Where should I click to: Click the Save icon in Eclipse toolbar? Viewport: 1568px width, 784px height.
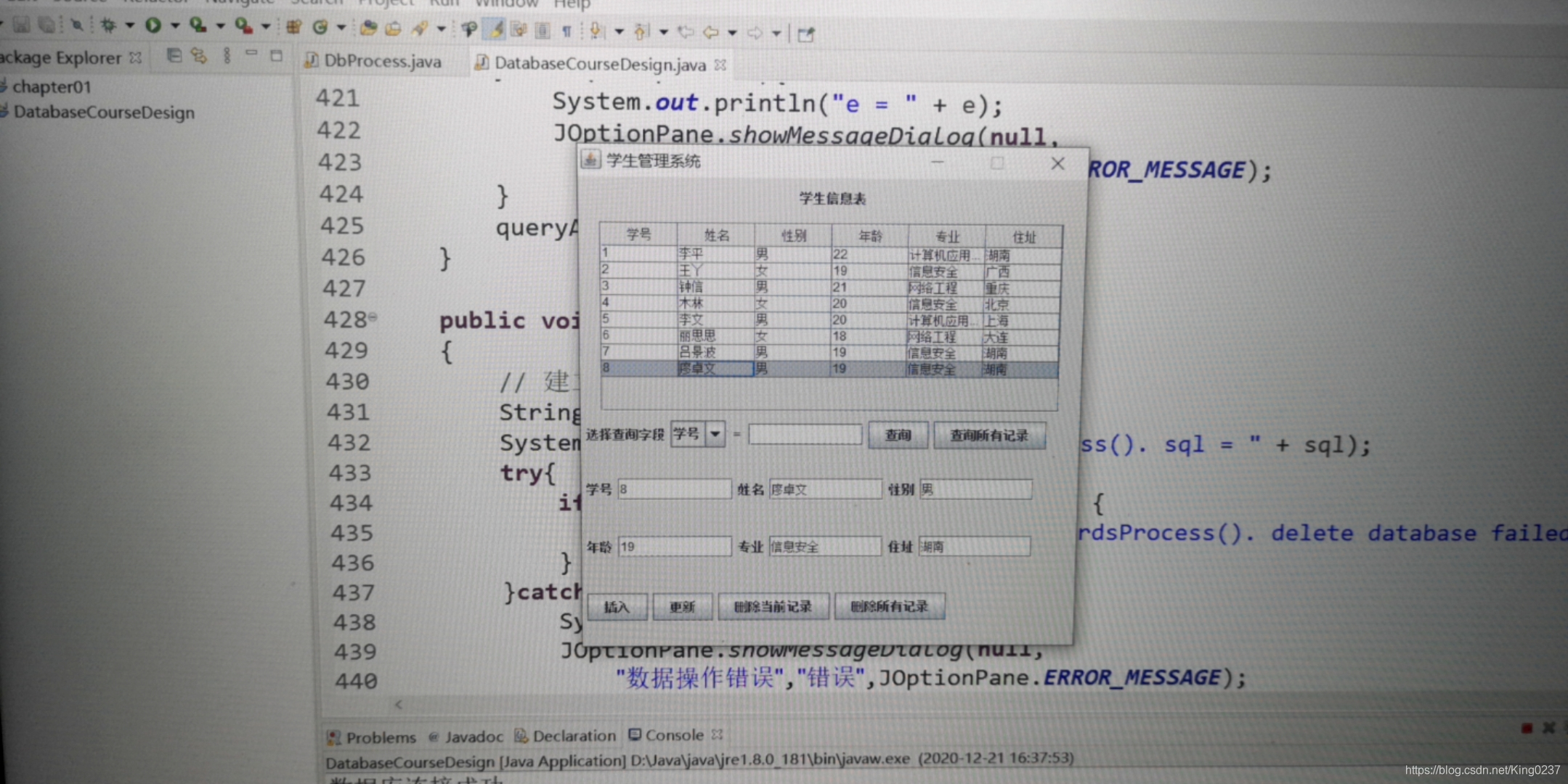[x=21, y=25]
